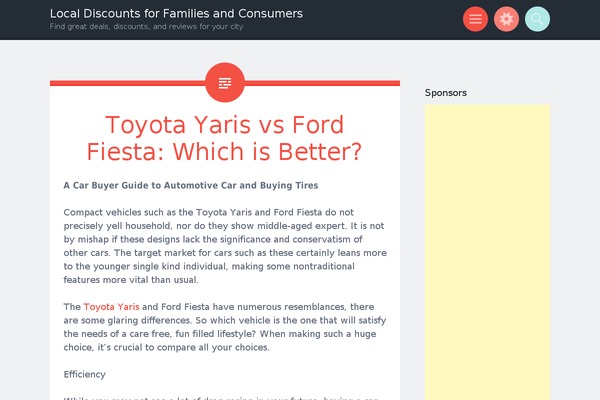Click the 'Efficiency' section heading

click(85, 374)
